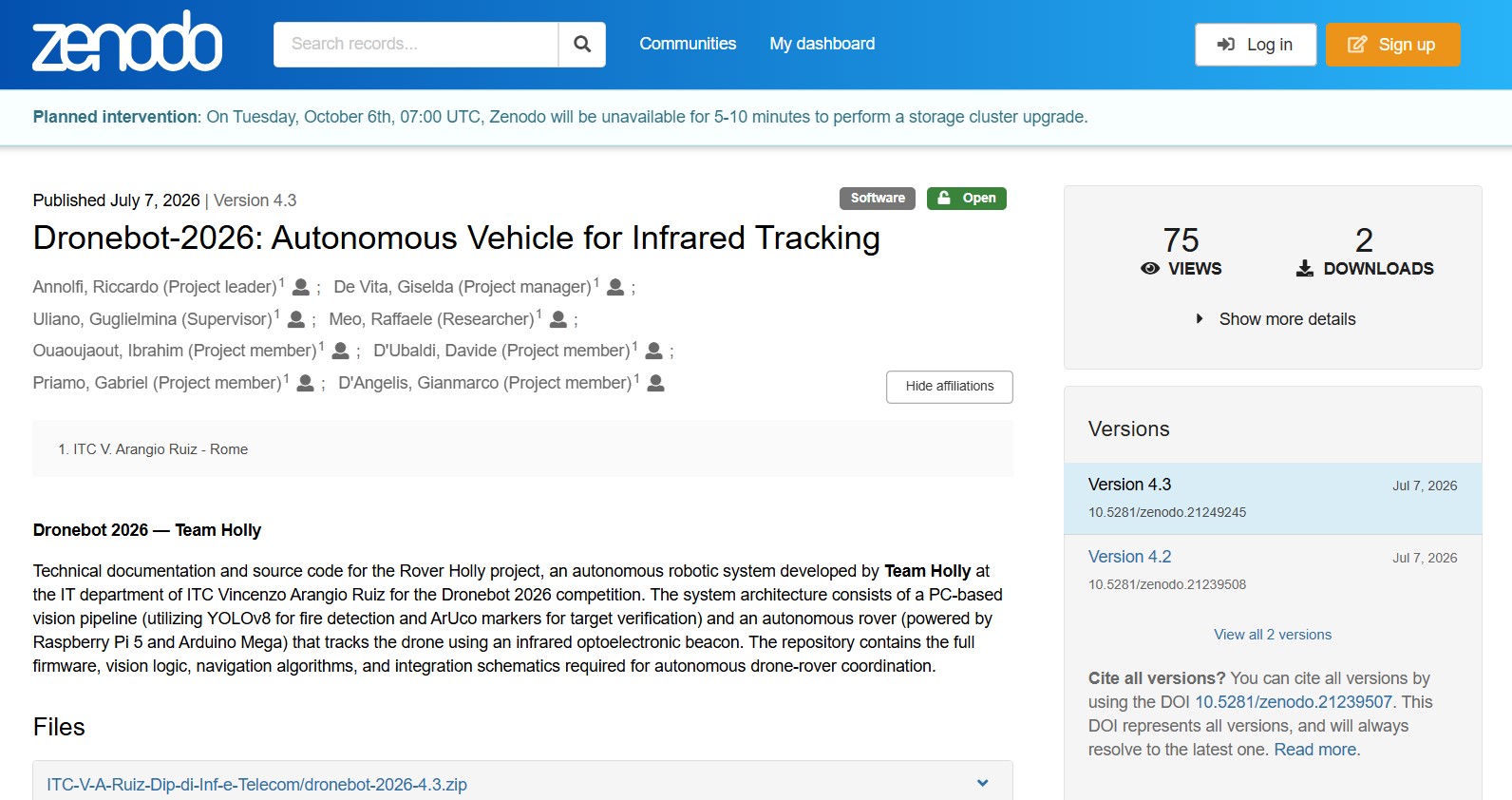Viewport: 1512px width, 800px height.
Task: Click person icon beside Priamo, Gabriel
Action: click(x=306, y=383)
